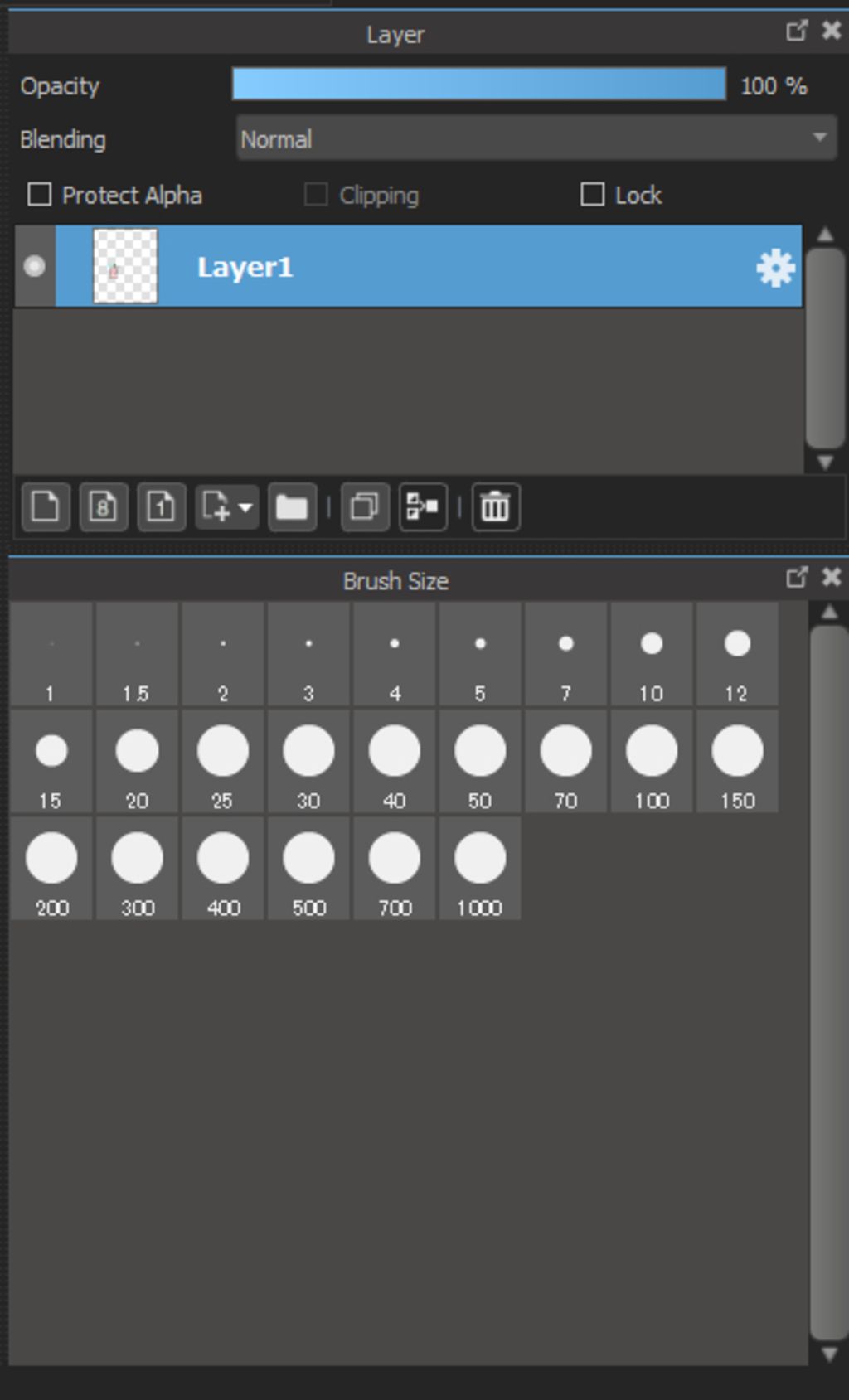Add a new 1-bit layer
The height and width of the screenshot is (1400, 849).
(x=161, y=506)
